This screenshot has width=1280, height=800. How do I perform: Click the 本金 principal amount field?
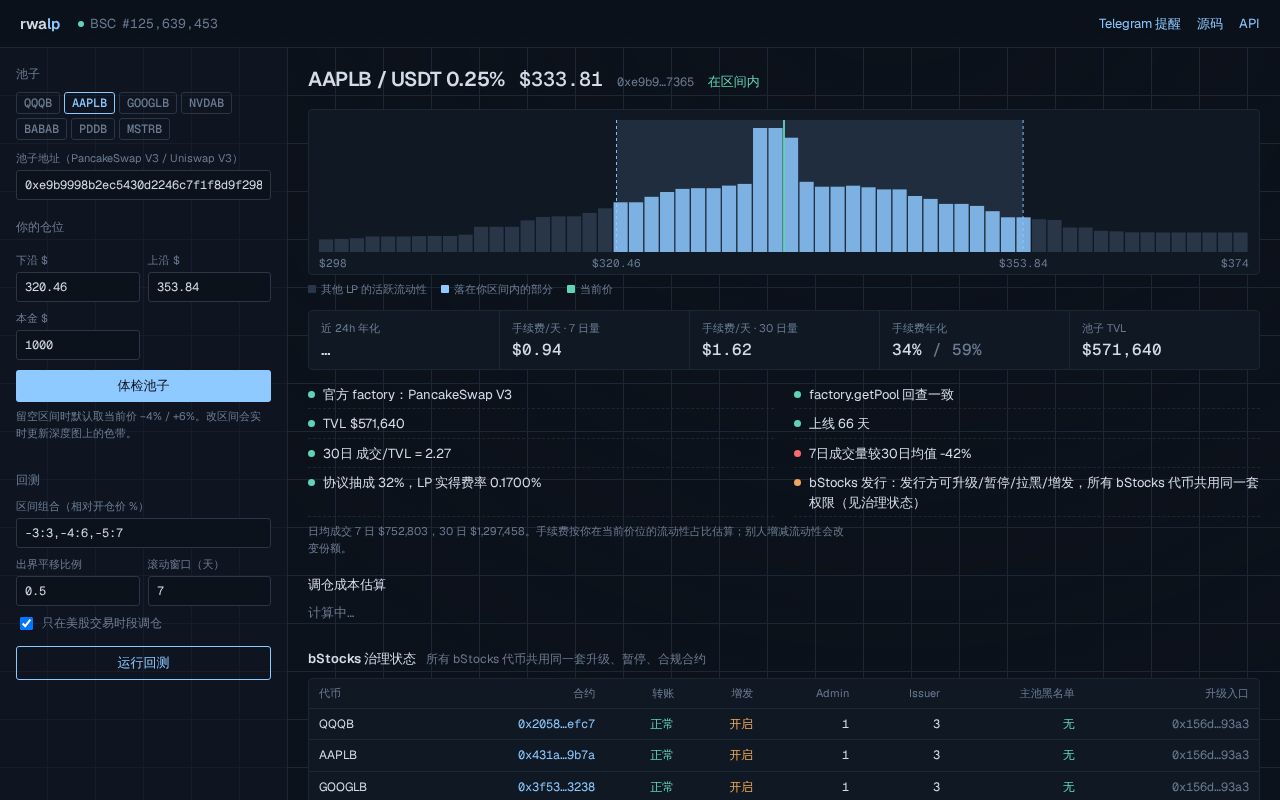[x=78, y=345]
